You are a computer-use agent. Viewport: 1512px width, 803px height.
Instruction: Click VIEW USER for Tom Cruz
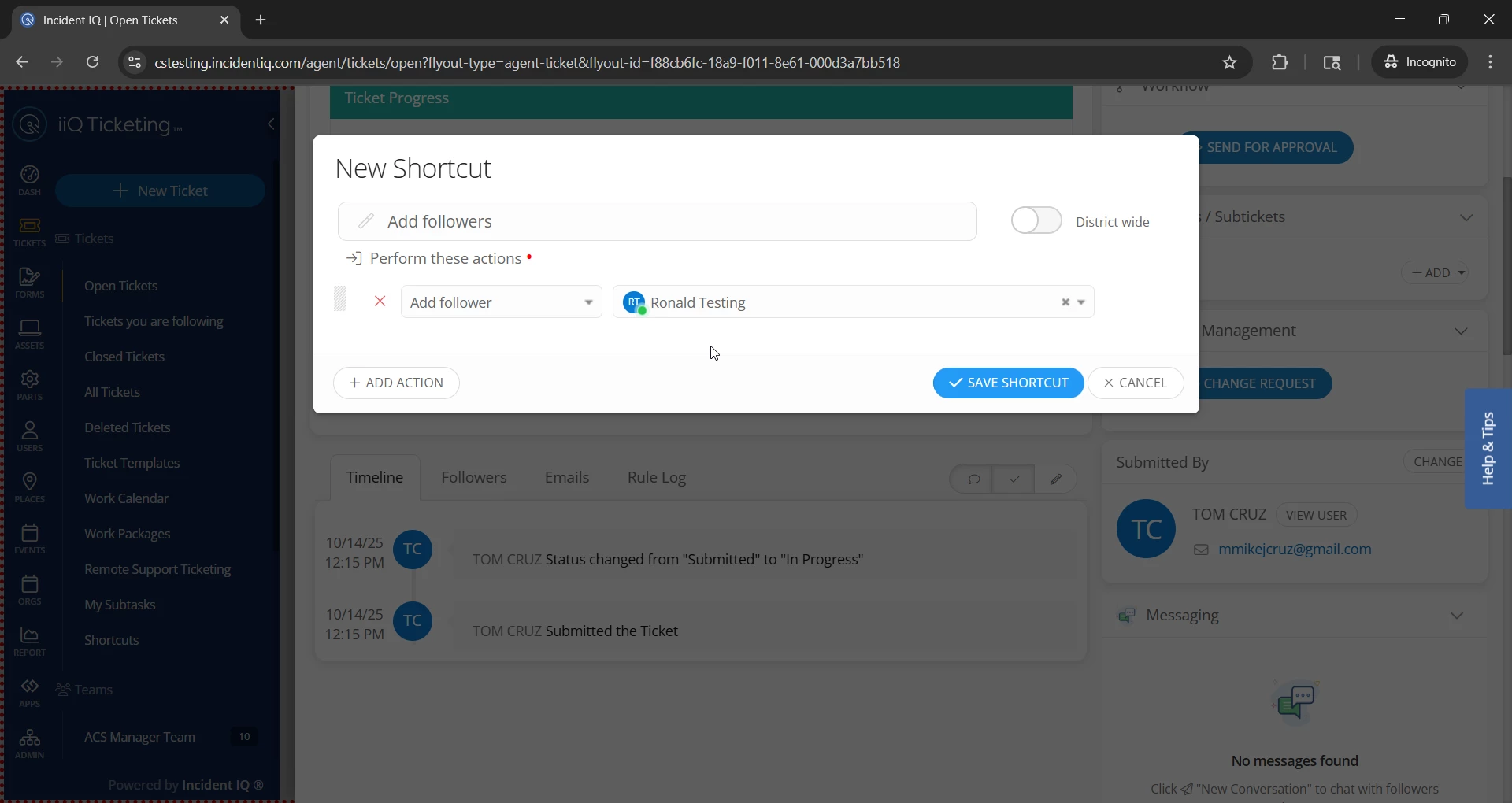[x=1316, y=515]
